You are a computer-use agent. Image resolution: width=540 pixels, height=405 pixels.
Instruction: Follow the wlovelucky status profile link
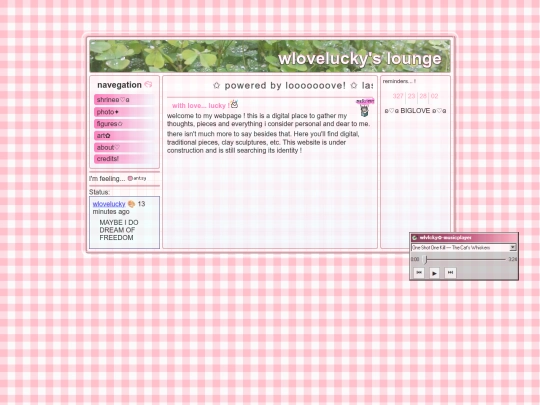point(109,204)
